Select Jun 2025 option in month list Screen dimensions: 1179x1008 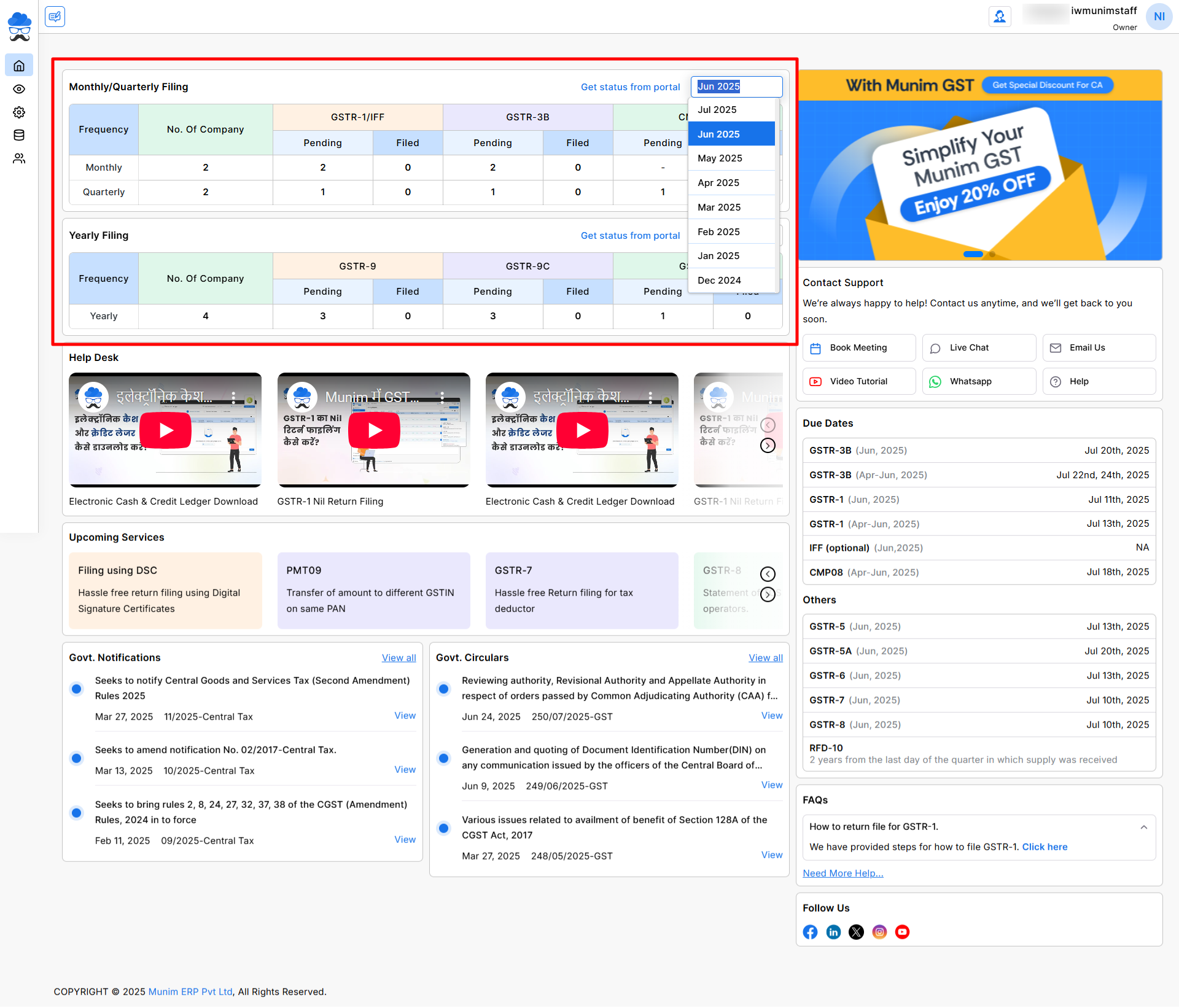pos(731,134)
